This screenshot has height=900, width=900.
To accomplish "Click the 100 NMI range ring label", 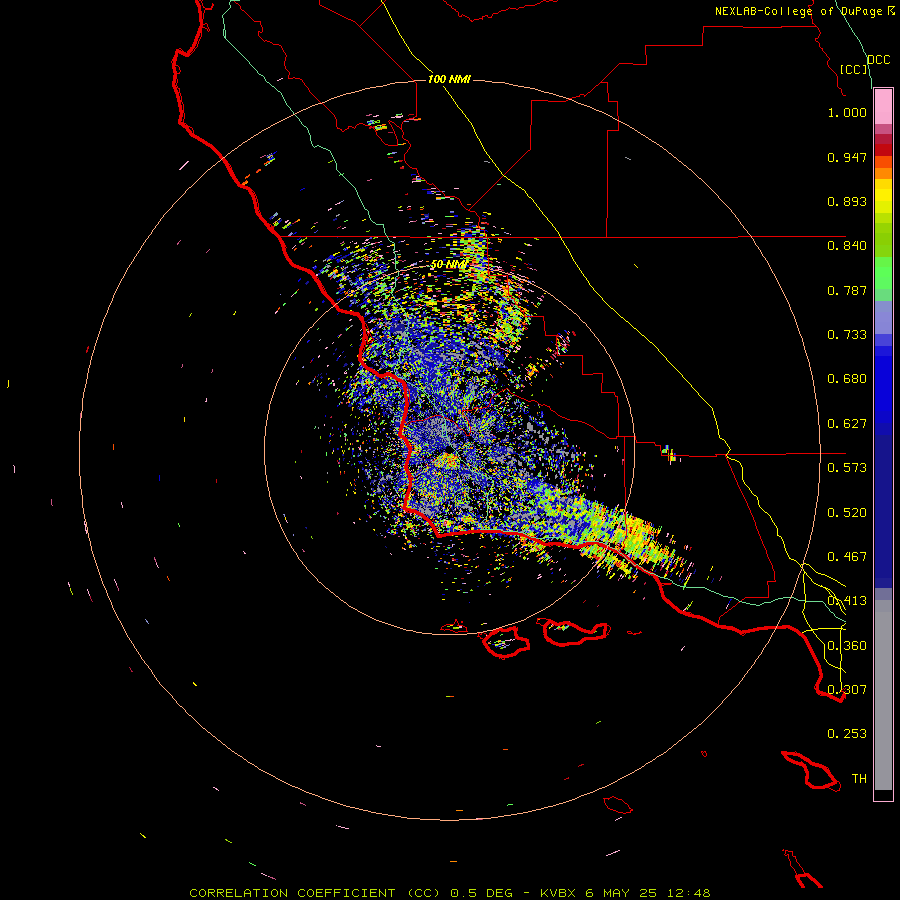I will point(449,79).
